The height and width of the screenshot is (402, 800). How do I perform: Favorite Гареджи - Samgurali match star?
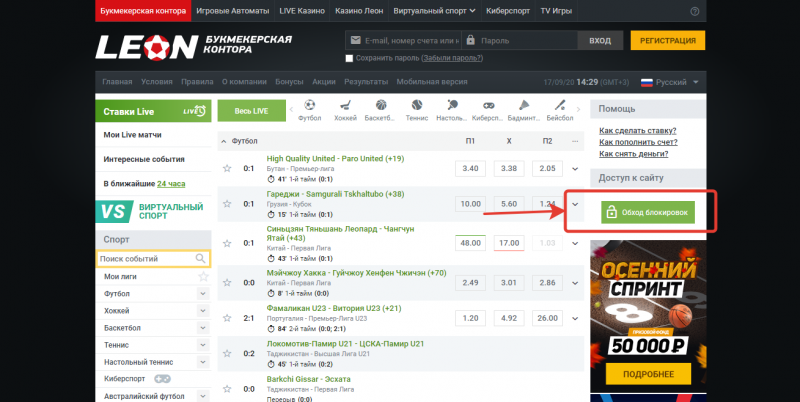click(227, 204)
